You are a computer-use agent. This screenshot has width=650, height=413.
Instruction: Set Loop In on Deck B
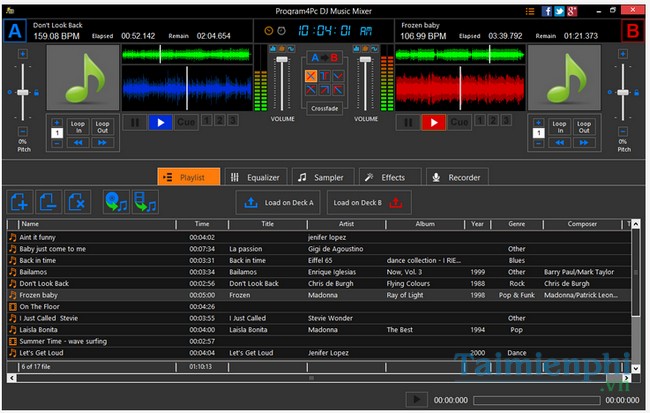[559, 127]
